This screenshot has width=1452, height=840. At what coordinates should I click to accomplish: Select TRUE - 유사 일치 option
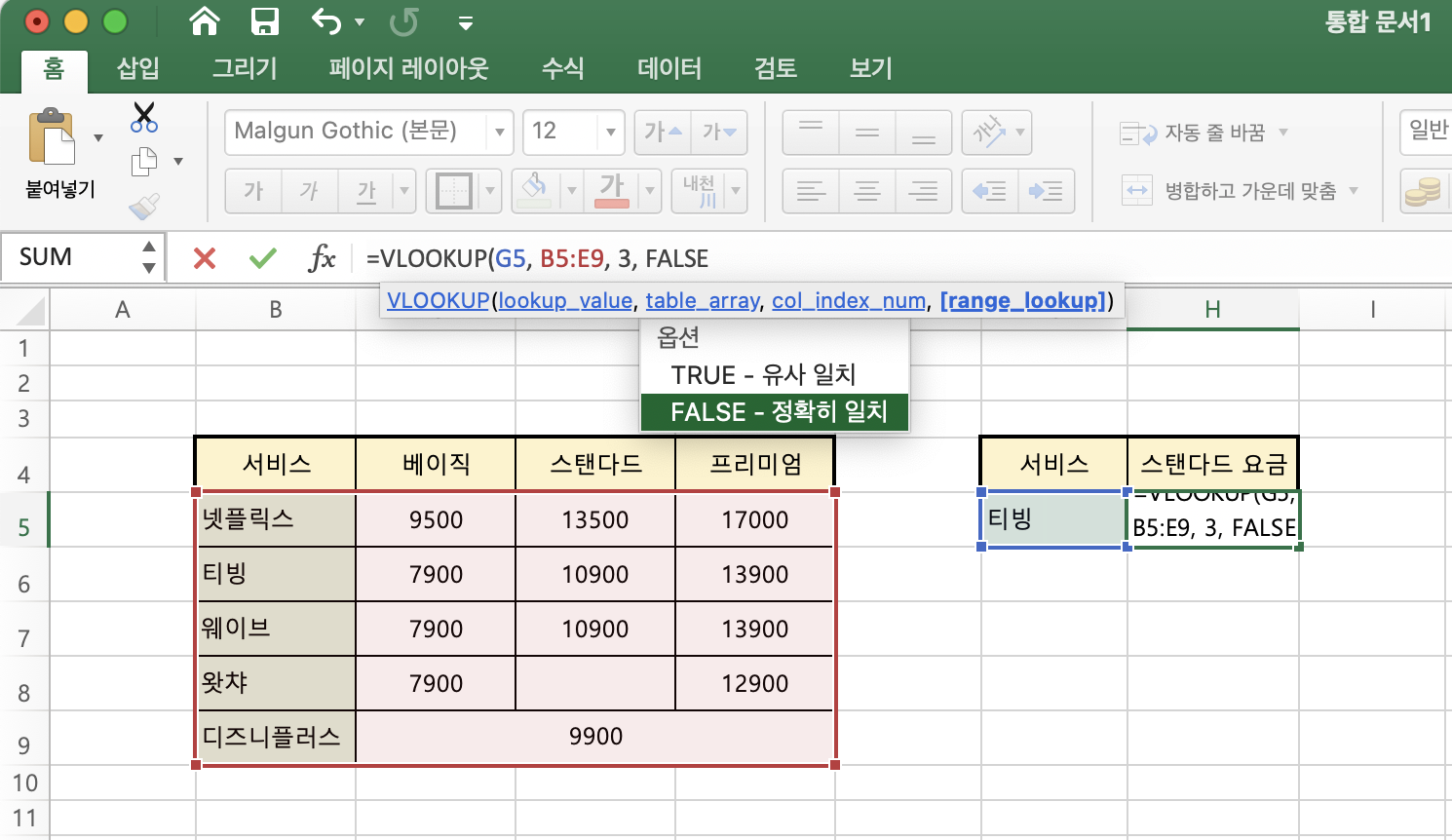pyautogui.click(x=775, y=375)
